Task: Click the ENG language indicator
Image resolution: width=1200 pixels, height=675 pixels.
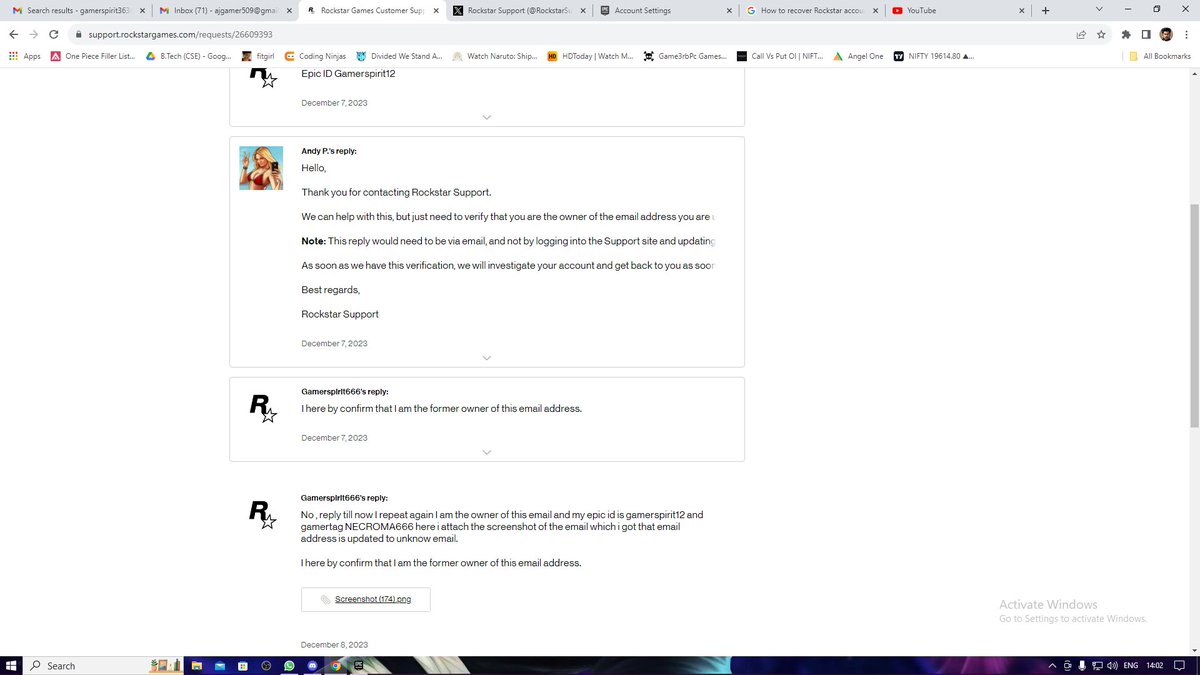Action: (x=1130, y=666)
